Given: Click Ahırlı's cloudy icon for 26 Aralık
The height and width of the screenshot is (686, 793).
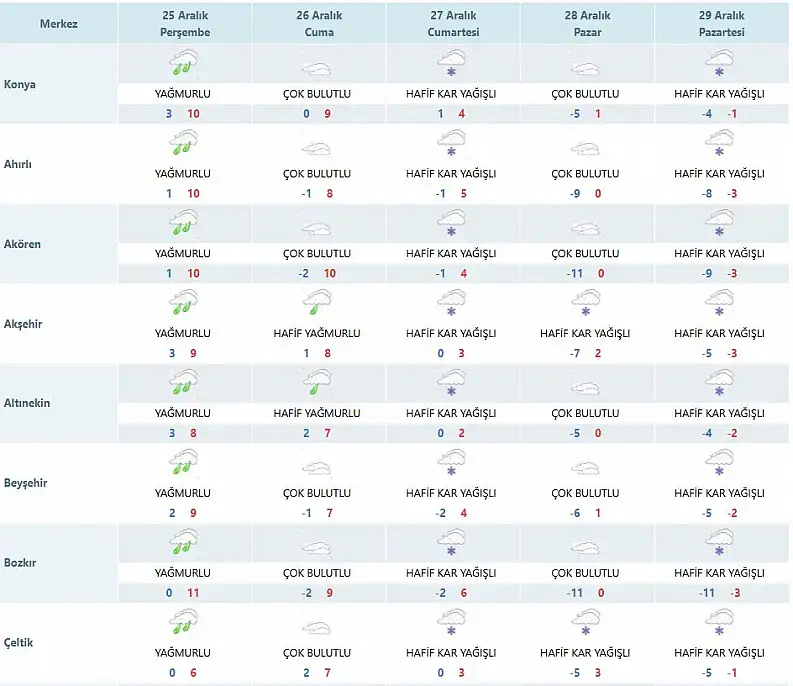Looking at the screenshot, I should (x=317, y=146).
